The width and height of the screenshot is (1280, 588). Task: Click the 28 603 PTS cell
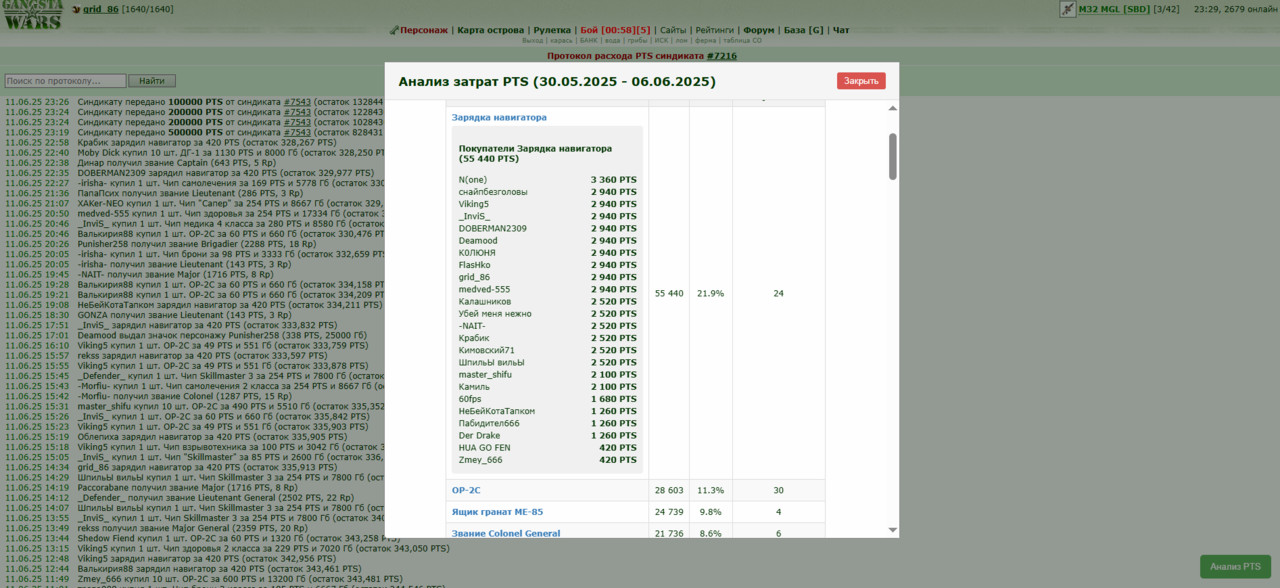[x=669, y=490]
